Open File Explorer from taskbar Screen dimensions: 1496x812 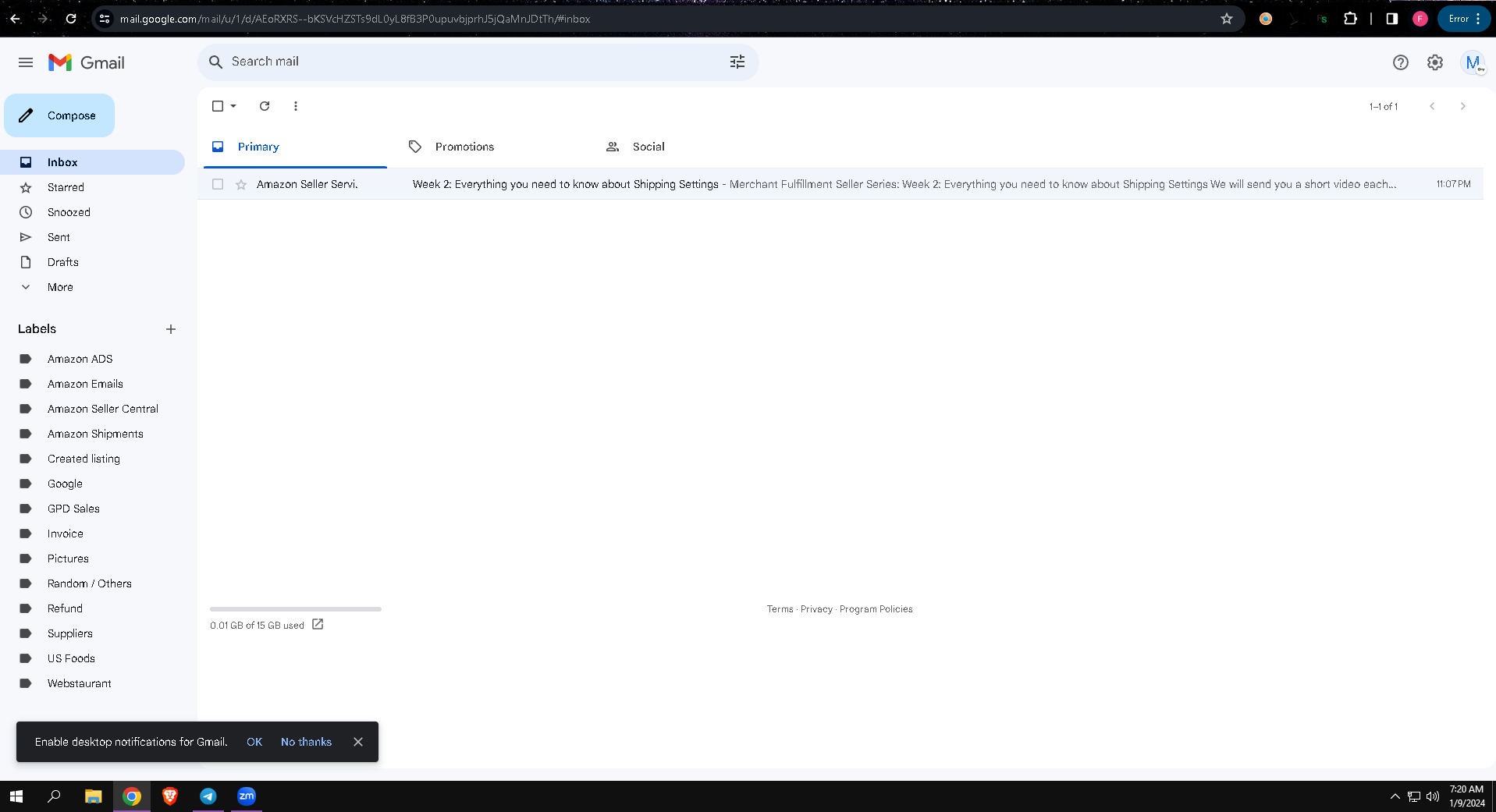click(x=94, y=796)
